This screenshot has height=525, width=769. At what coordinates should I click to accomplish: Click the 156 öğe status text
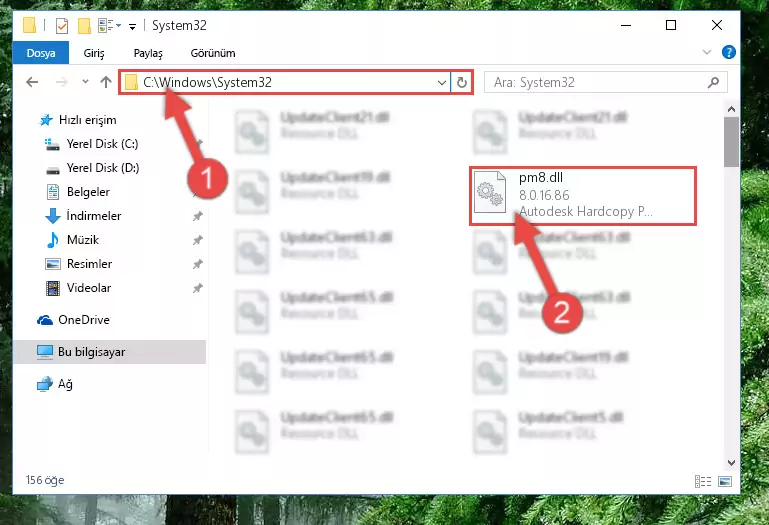click(45, 480)
